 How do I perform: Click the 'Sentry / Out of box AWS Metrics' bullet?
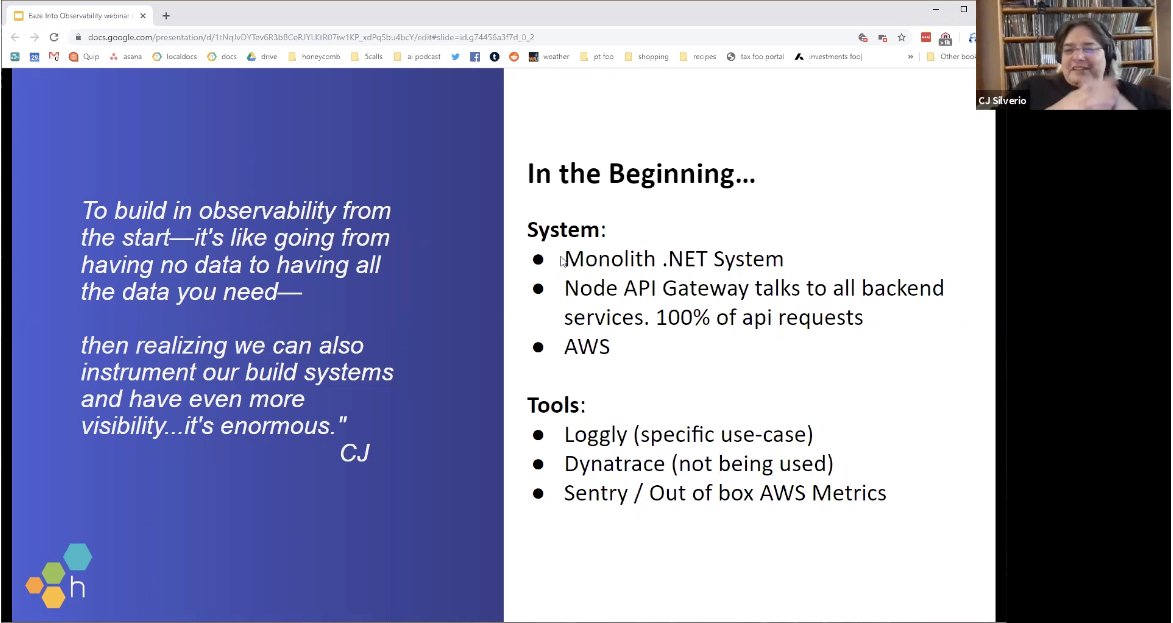725,493
